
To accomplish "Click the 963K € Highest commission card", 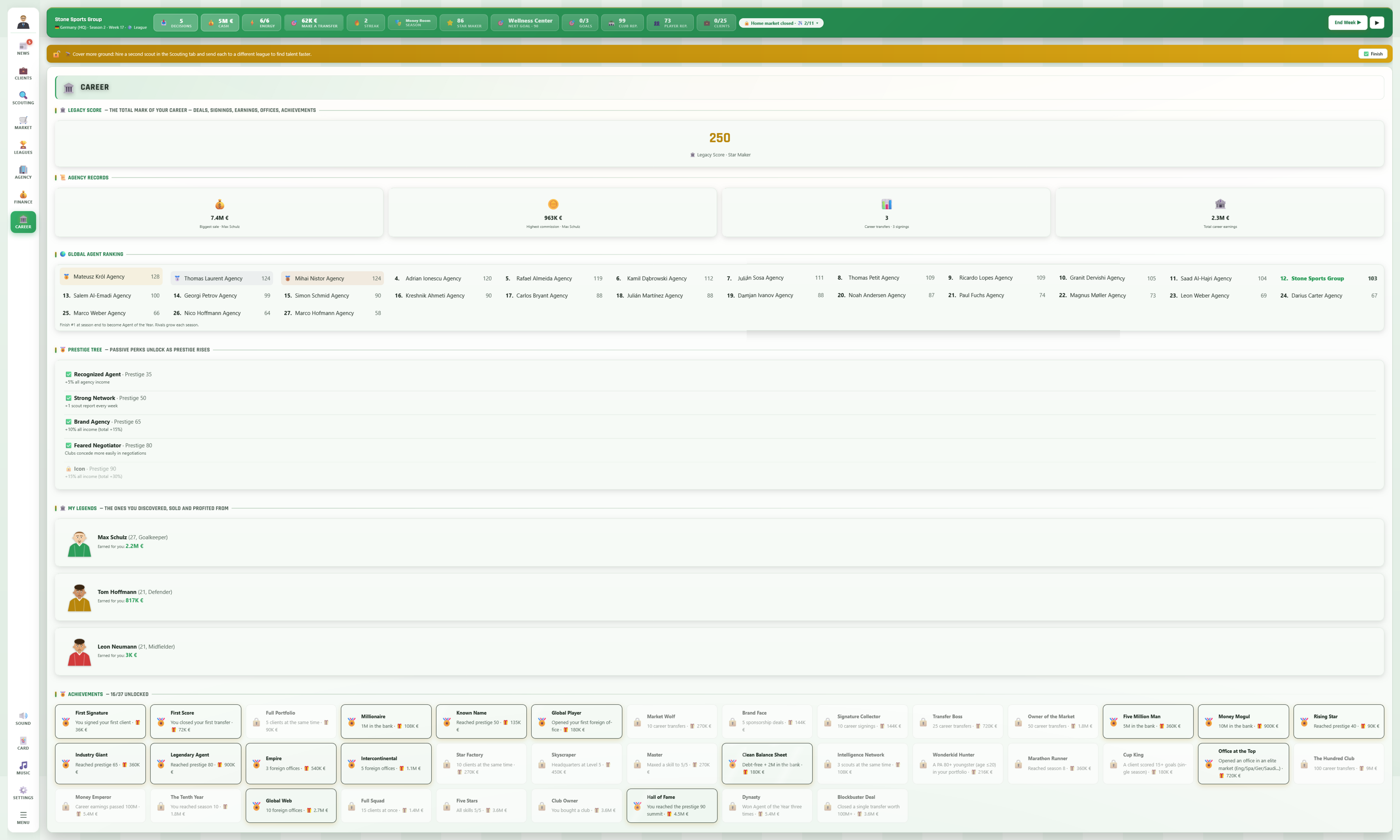I will pos(552,212).
